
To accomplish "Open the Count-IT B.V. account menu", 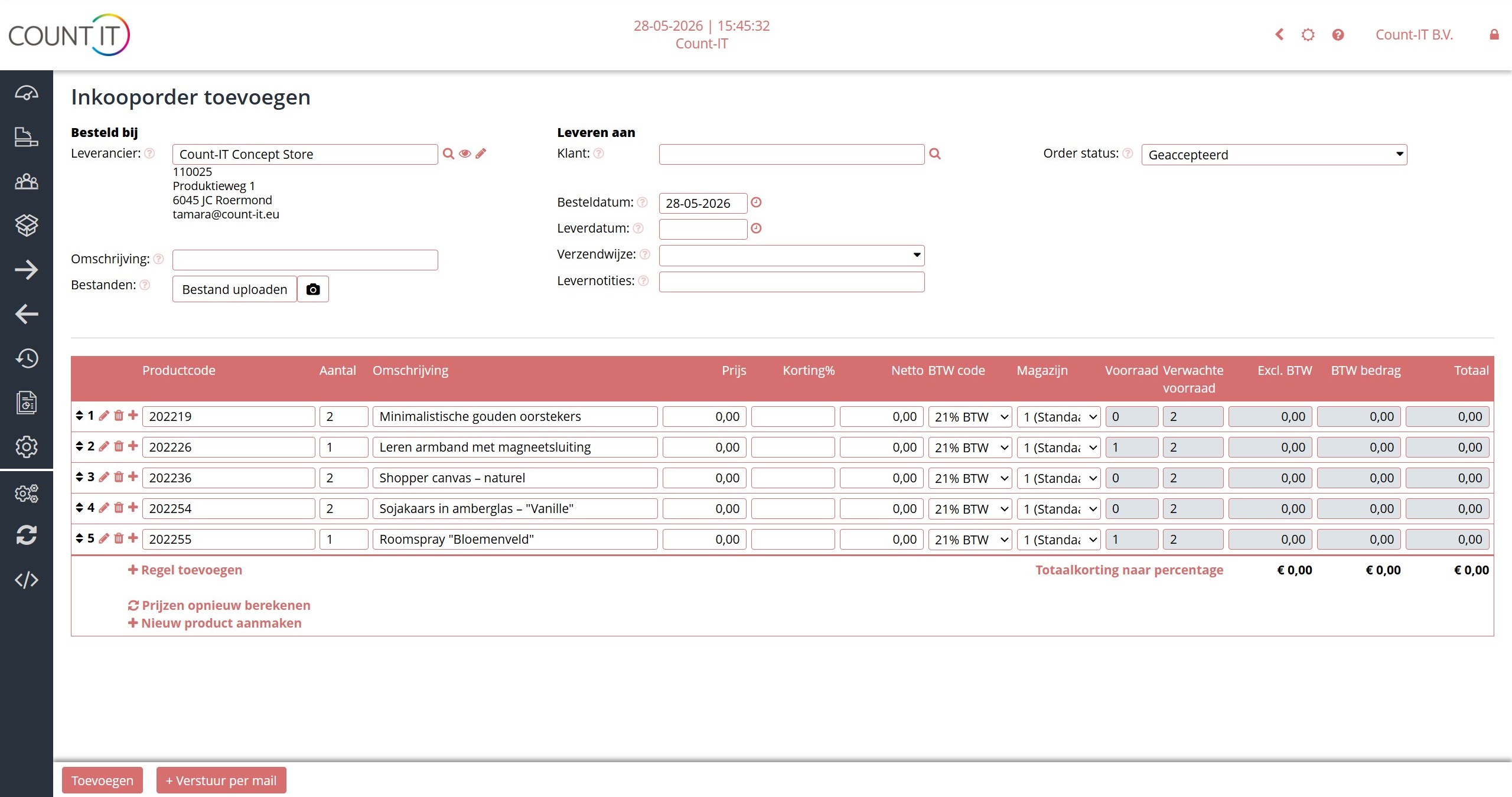I will click(1414, 35).
